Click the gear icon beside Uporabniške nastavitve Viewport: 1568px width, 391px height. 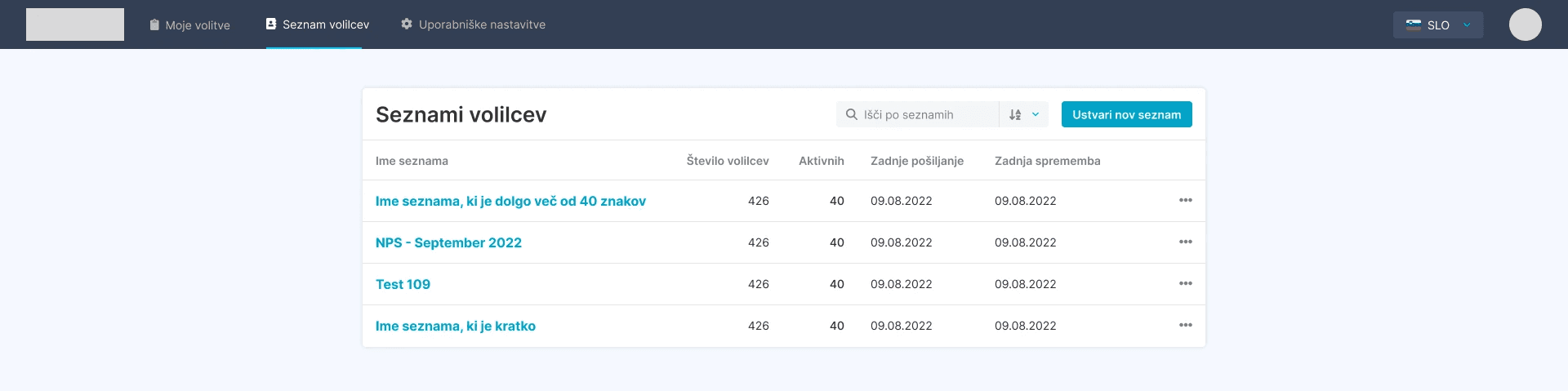click(x=407, y=24)
